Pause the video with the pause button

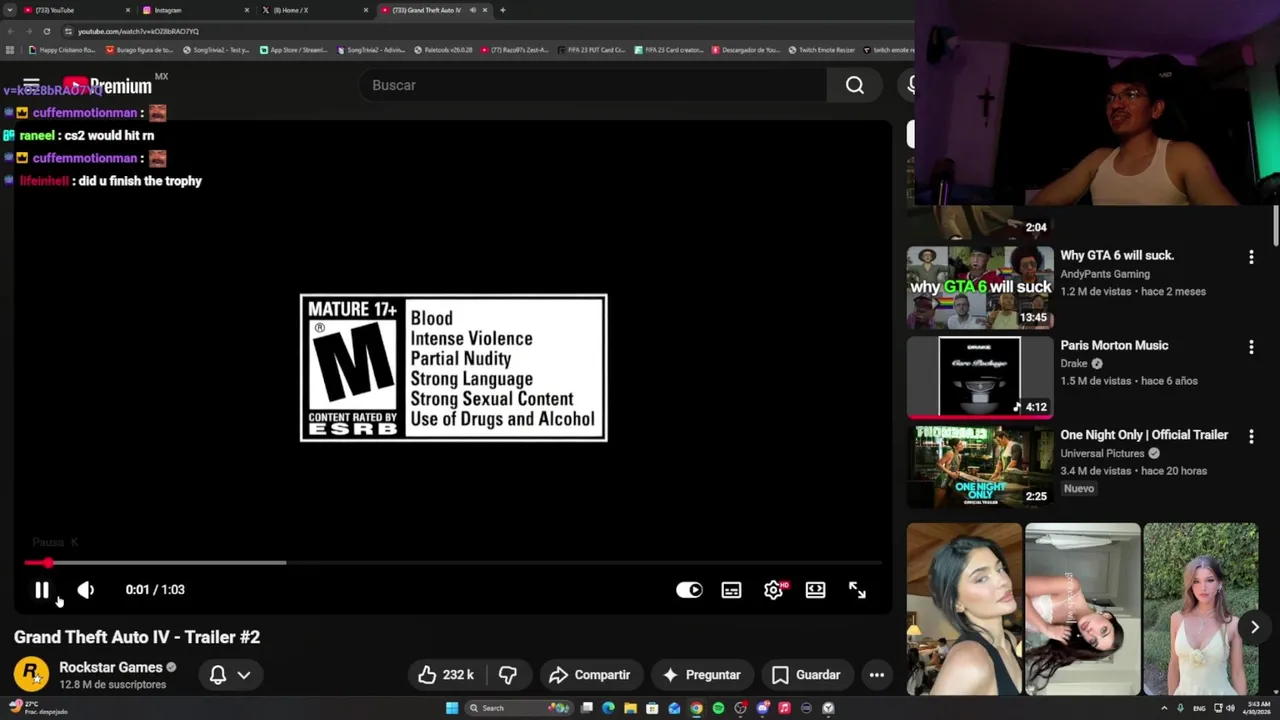tap(42, 590)
